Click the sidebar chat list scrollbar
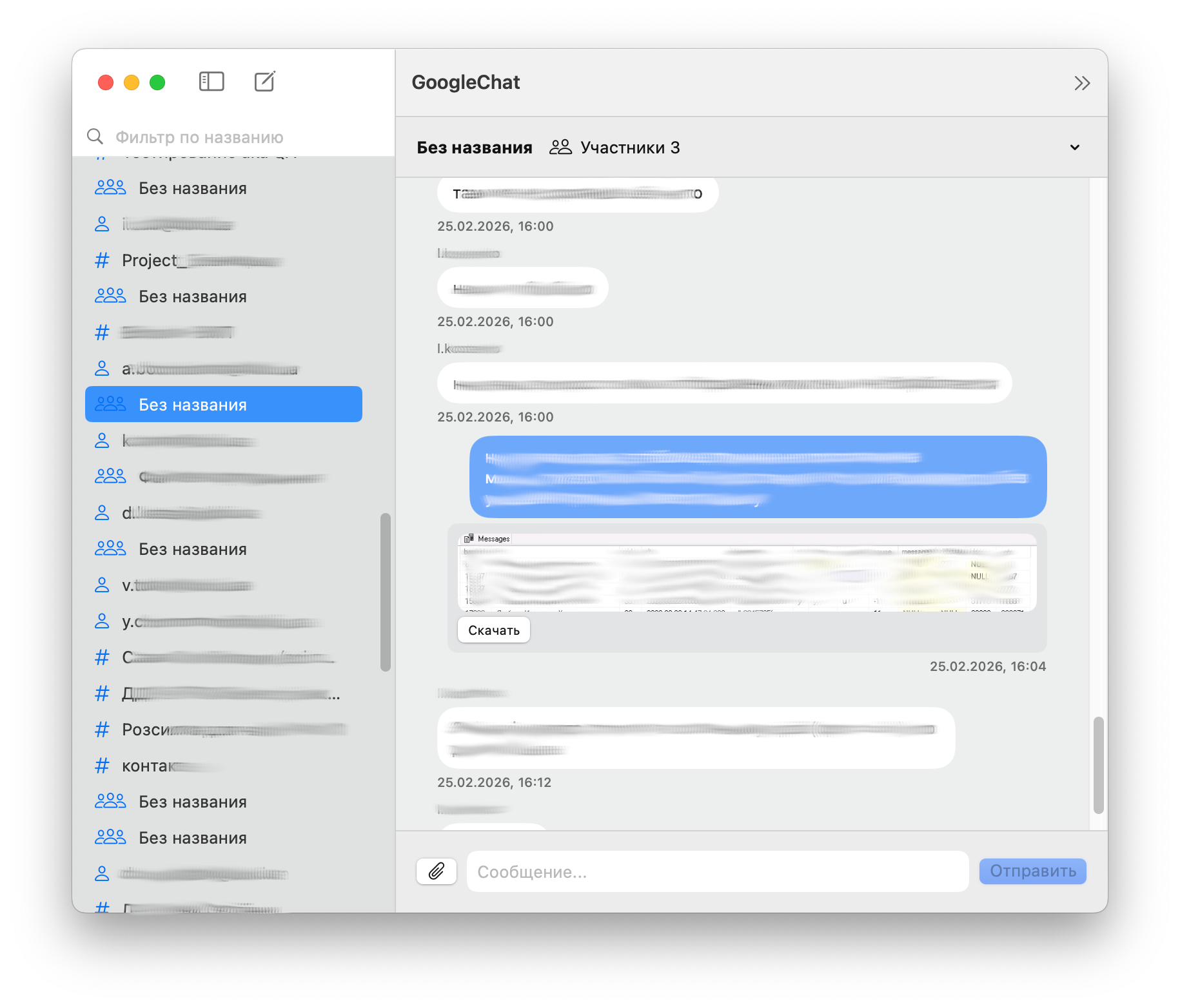1180x1008 pixels. [386, 592]
